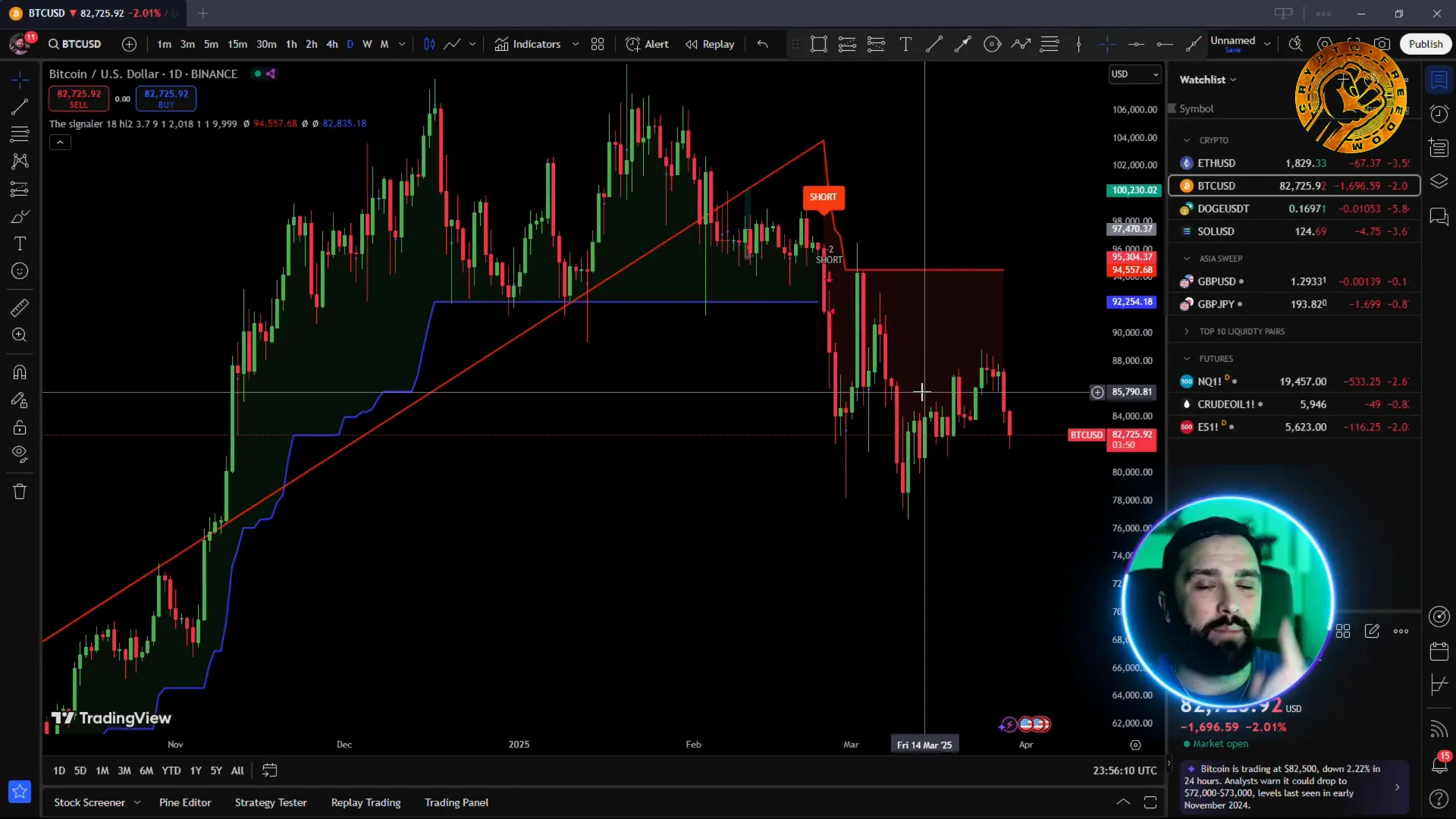Toggle stay in drawing mode

pos(20,400)
